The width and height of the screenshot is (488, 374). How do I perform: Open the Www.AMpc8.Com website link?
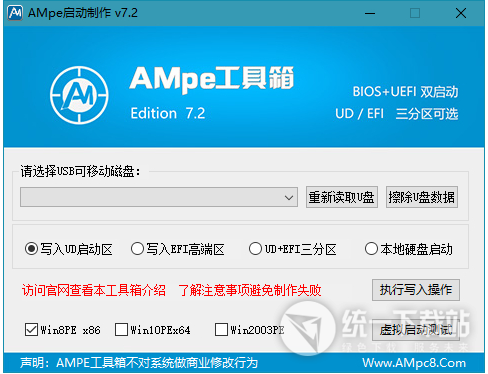(x=414, y=363)
